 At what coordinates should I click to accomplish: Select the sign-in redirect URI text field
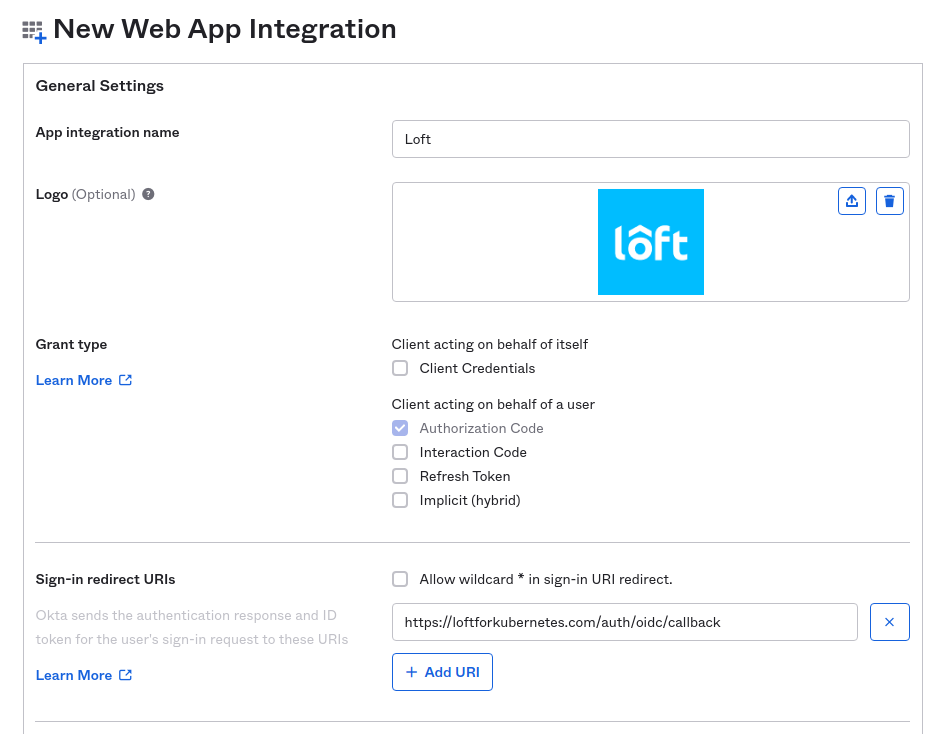pos(624,621)
